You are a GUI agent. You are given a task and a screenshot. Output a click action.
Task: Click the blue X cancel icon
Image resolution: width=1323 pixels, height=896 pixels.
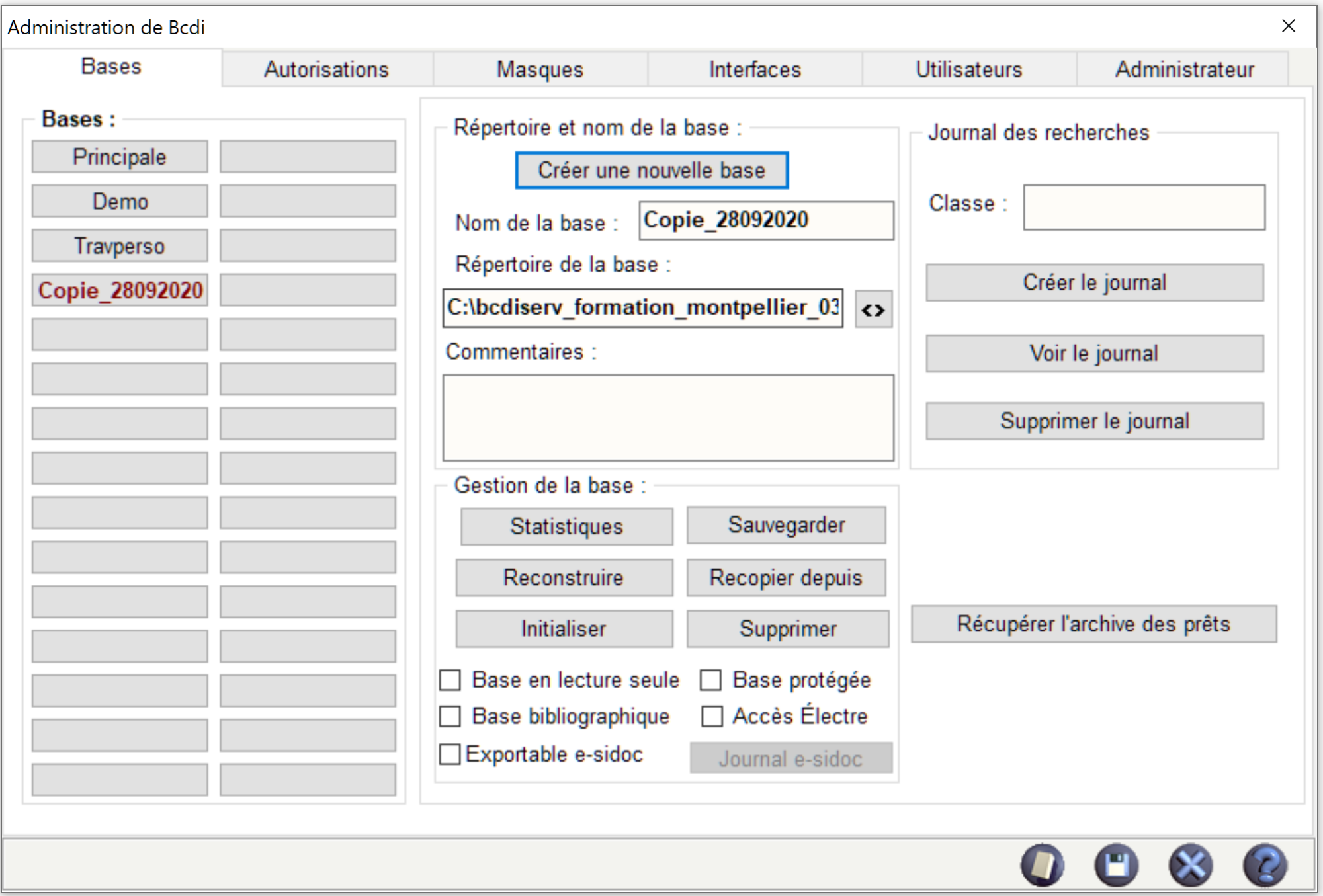(1191, 864)
